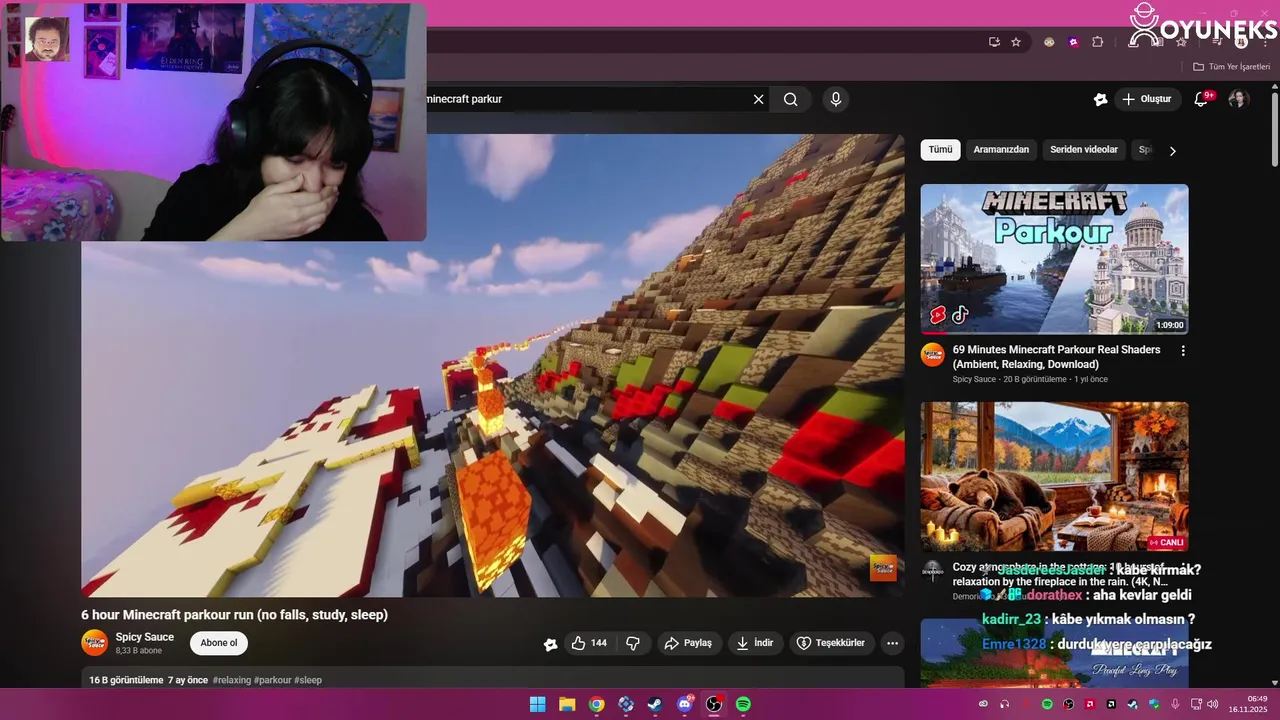Open OBS Studio from the taskbar
This screenshot has height=720, width=1280.
(x=714, y=704)
